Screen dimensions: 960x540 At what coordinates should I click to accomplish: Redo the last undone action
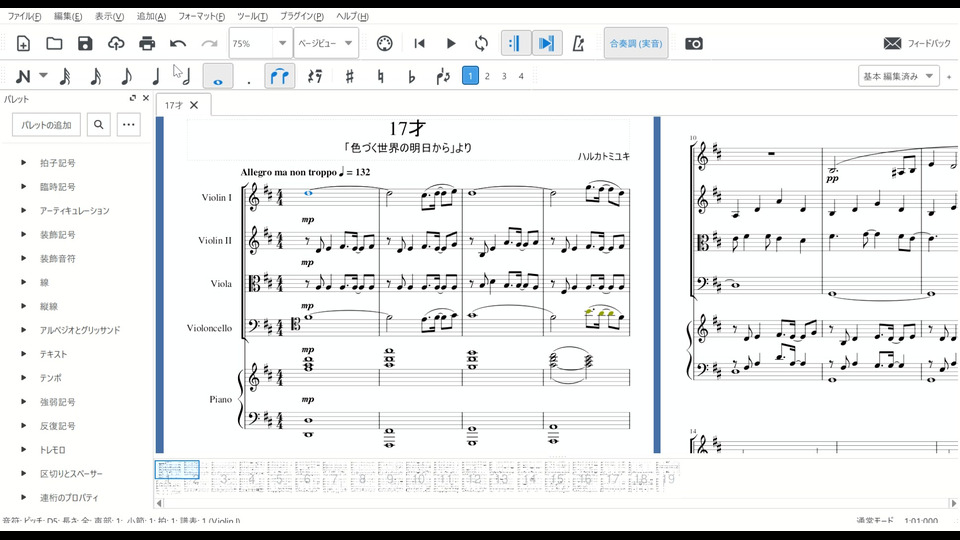tap(209, 43)
